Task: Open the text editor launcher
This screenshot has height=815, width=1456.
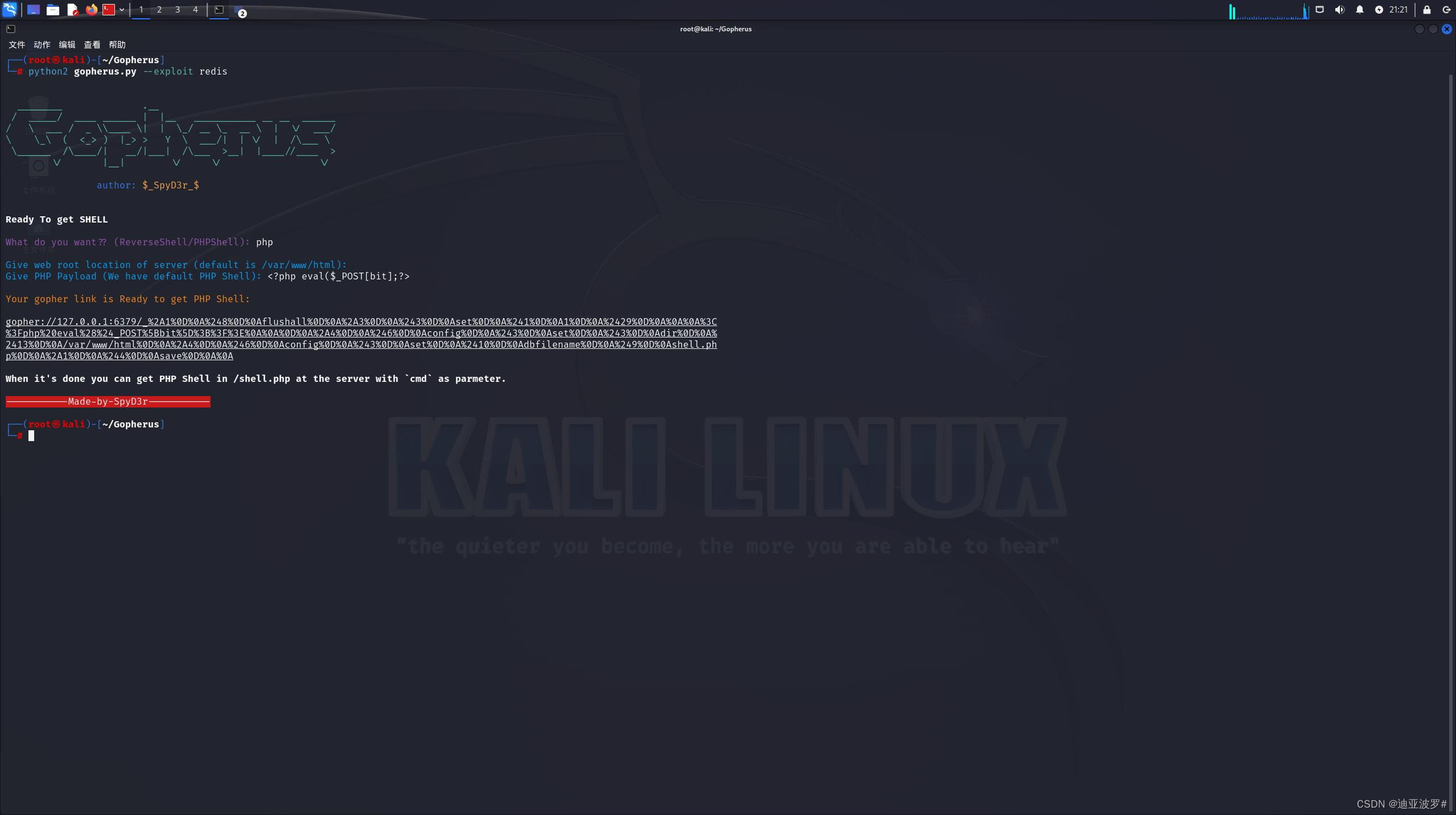Action: [72, 10]
